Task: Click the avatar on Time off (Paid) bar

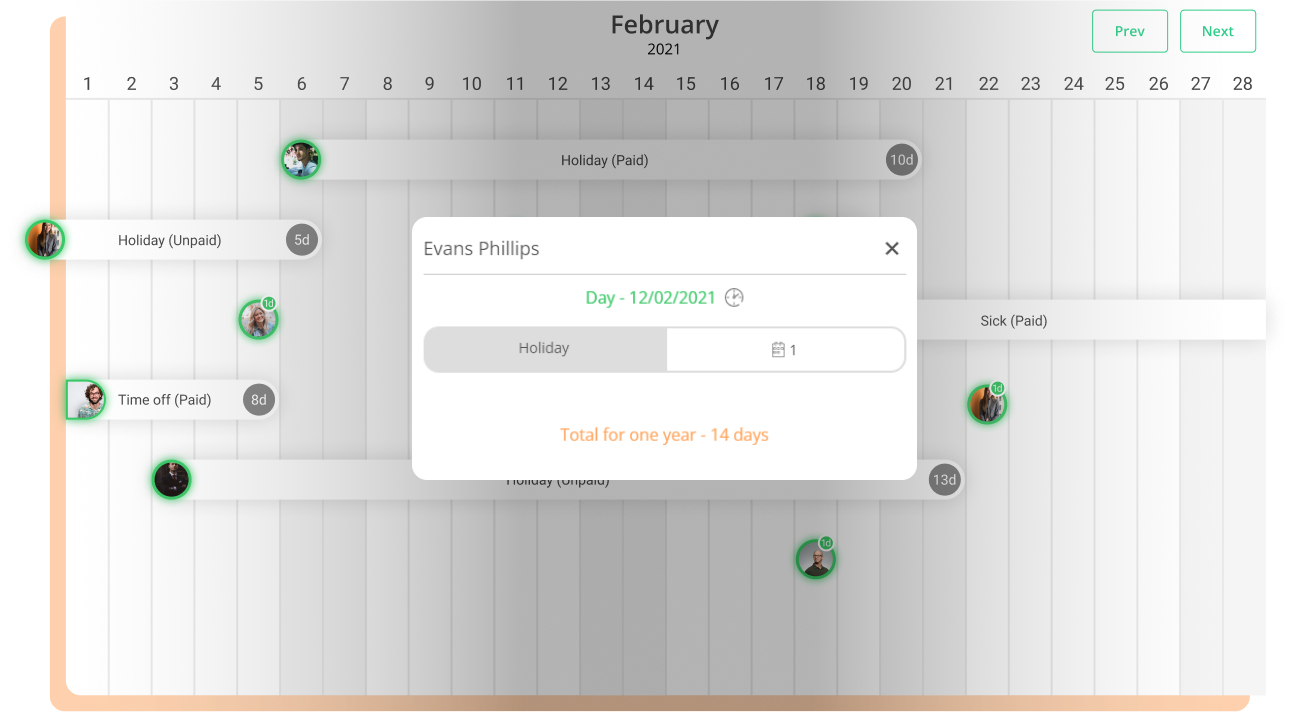Action: (86, 400)
